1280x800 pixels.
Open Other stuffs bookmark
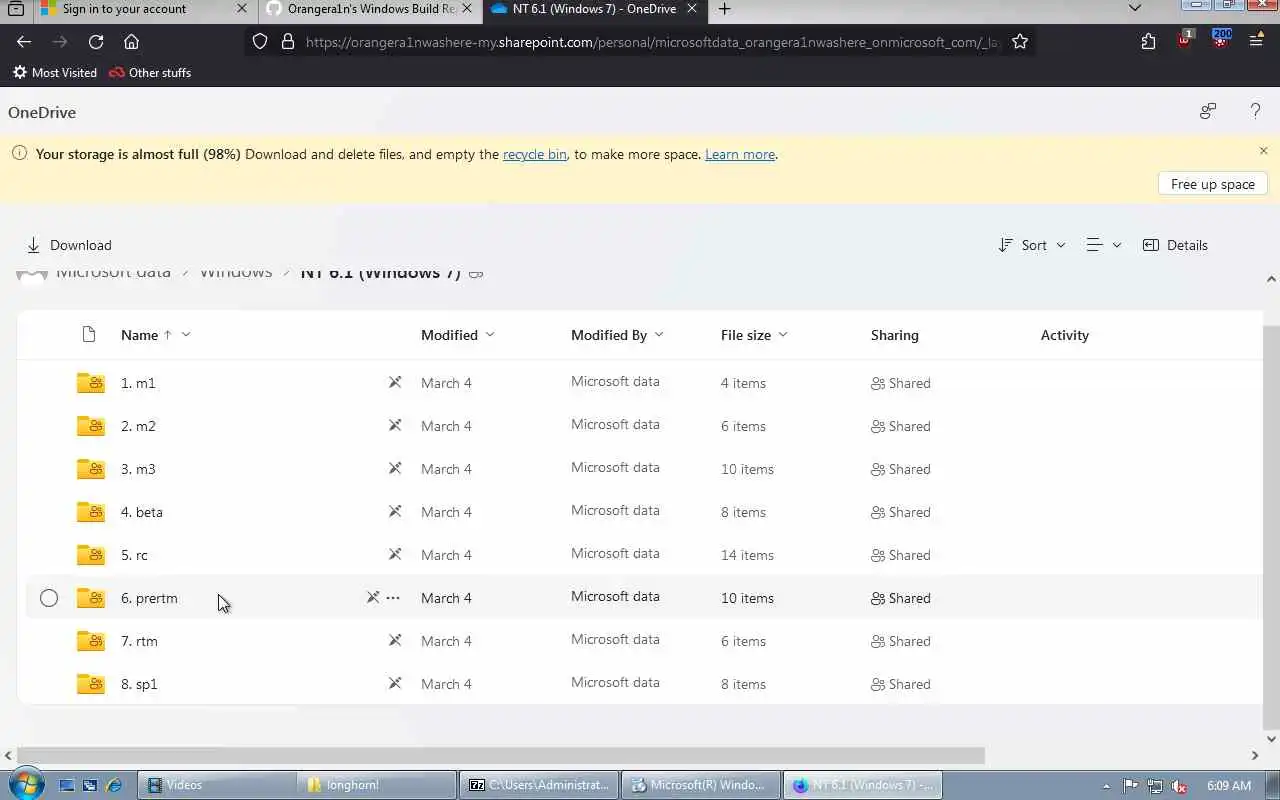[x=150, y=73]
